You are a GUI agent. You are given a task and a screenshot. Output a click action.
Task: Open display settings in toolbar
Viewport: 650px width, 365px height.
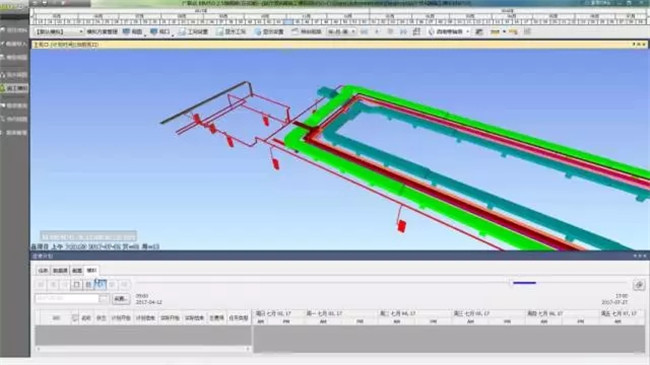269,32
